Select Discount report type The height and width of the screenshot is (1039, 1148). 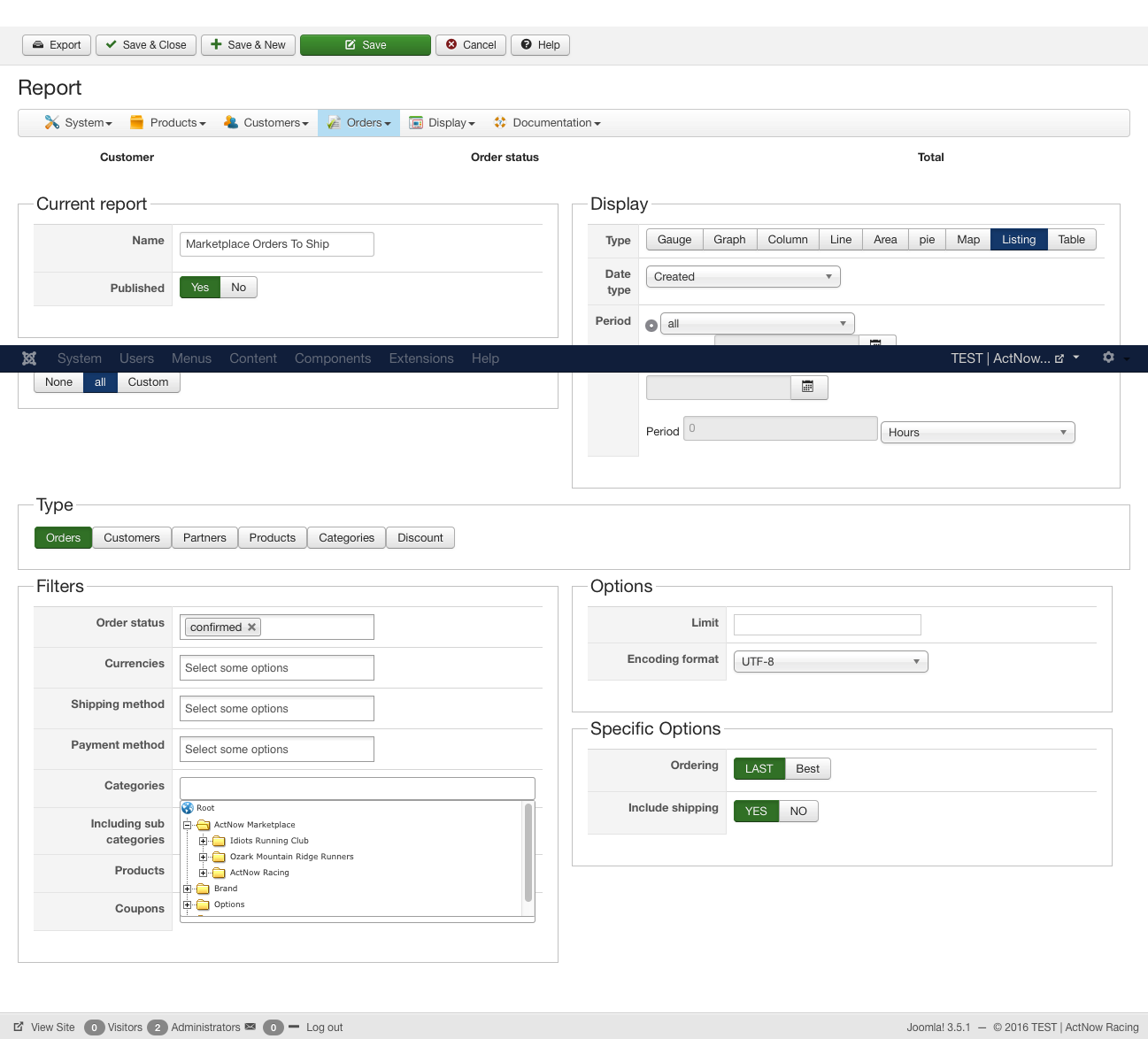[420, 538]
